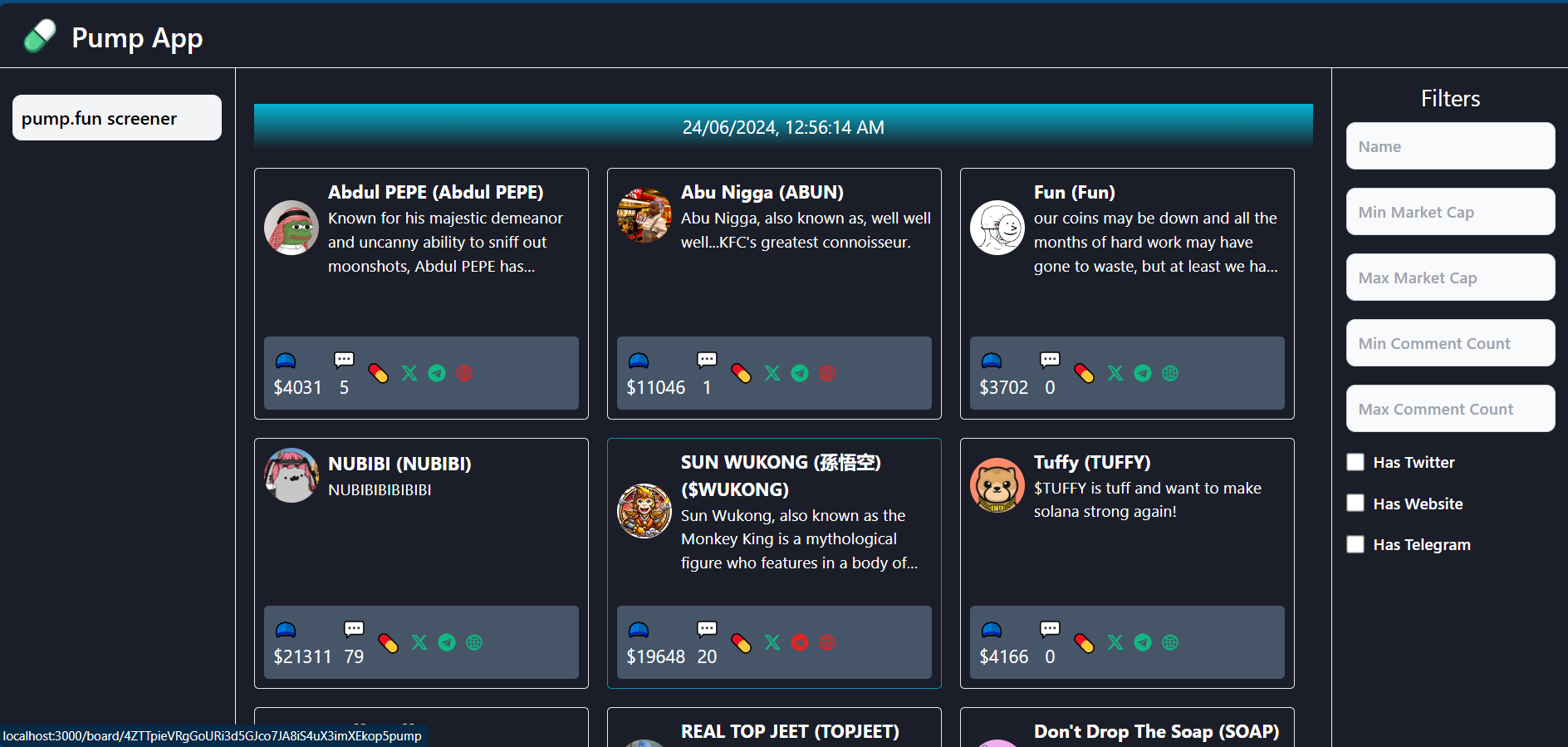The height and width of the screenshot is (747, 1568).
Task: Focus the Name filter input field
Action: (1450, 146)
